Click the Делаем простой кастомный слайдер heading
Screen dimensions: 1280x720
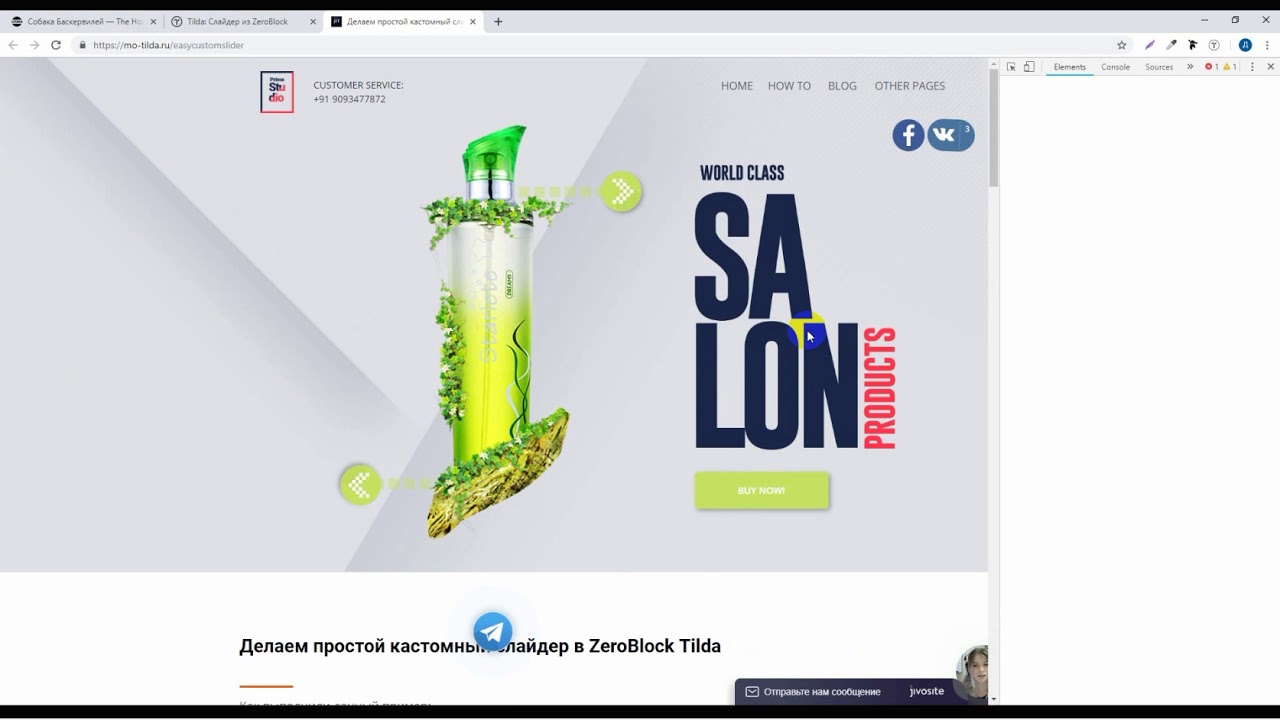click(480, 646)
